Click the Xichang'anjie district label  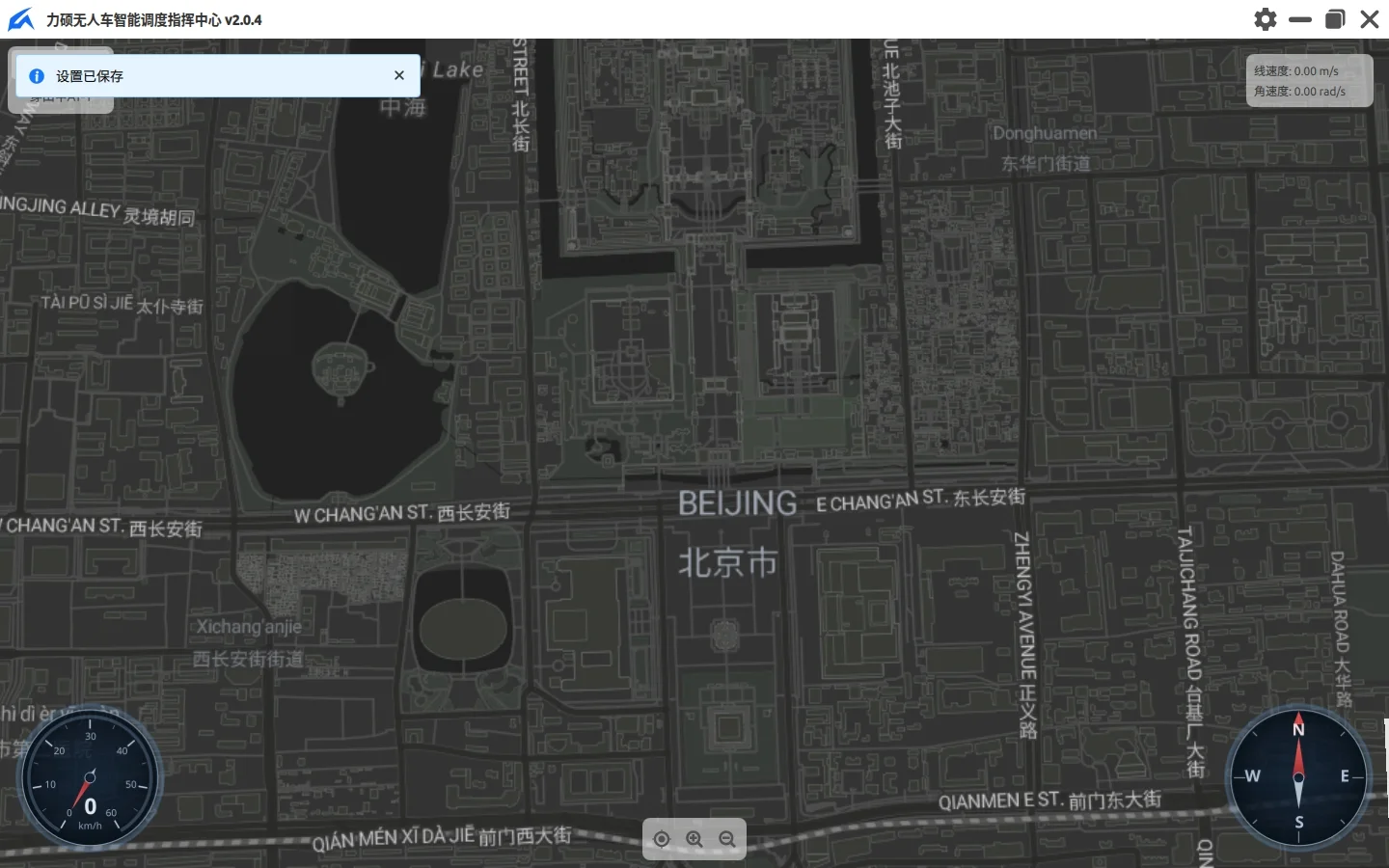tap(249, 627)
